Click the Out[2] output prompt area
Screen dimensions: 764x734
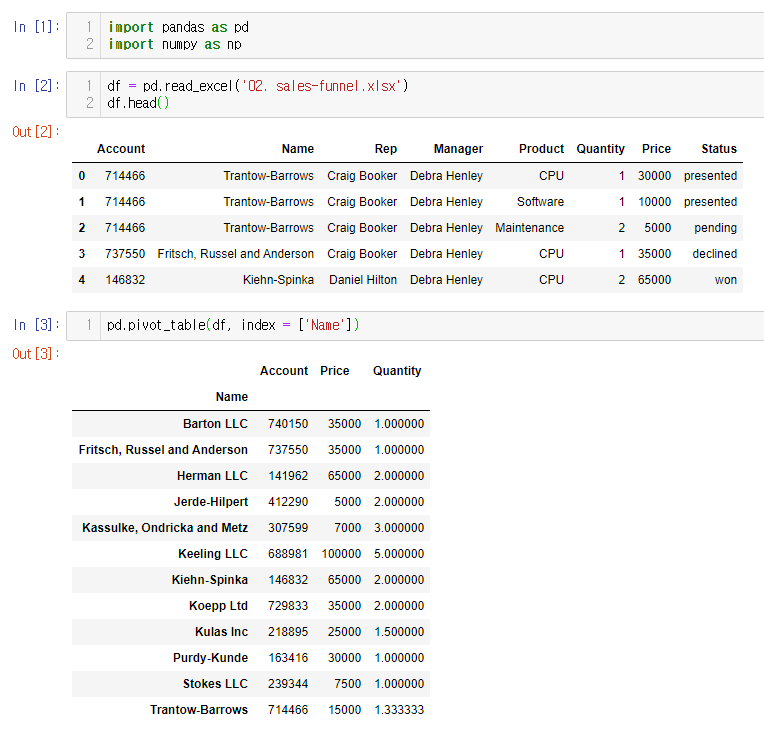[x=35, y=131]
